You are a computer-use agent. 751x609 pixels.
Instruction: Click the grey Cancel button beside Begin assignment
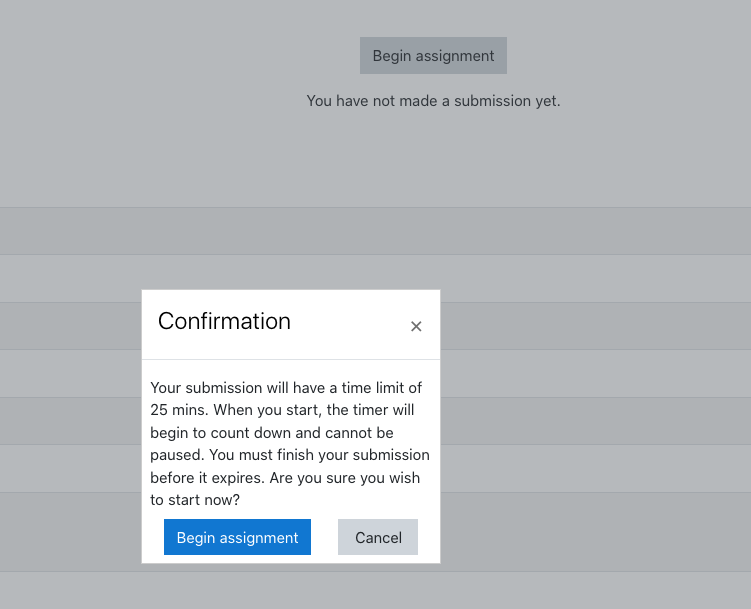point(378,537)
